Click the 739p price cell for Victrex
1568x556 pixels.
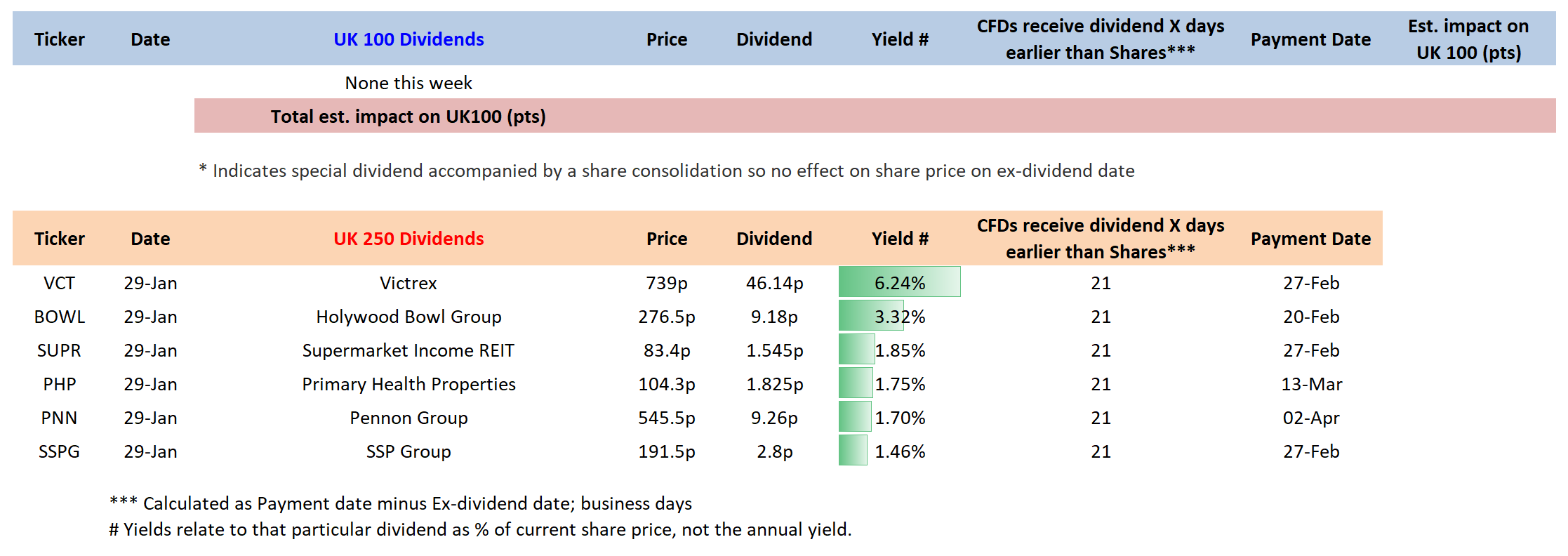667,283
